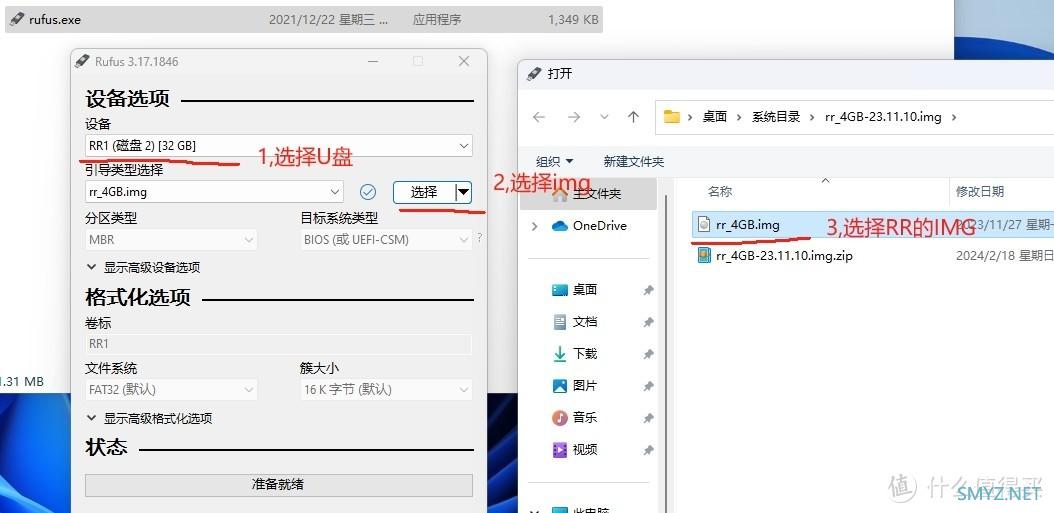1054x513 pixels.
Task: Open the 引导类型选择 dropdown showing rr_4GB.img
Action: 214,192
